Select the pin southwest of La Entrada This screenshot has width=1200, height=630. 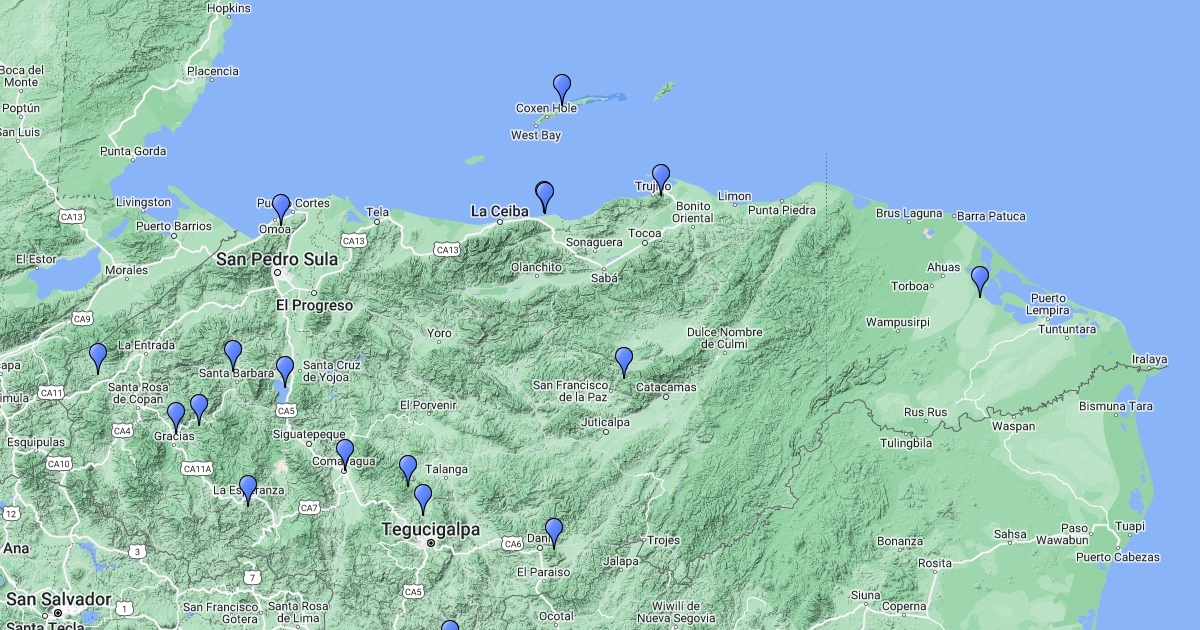point(98,357)
